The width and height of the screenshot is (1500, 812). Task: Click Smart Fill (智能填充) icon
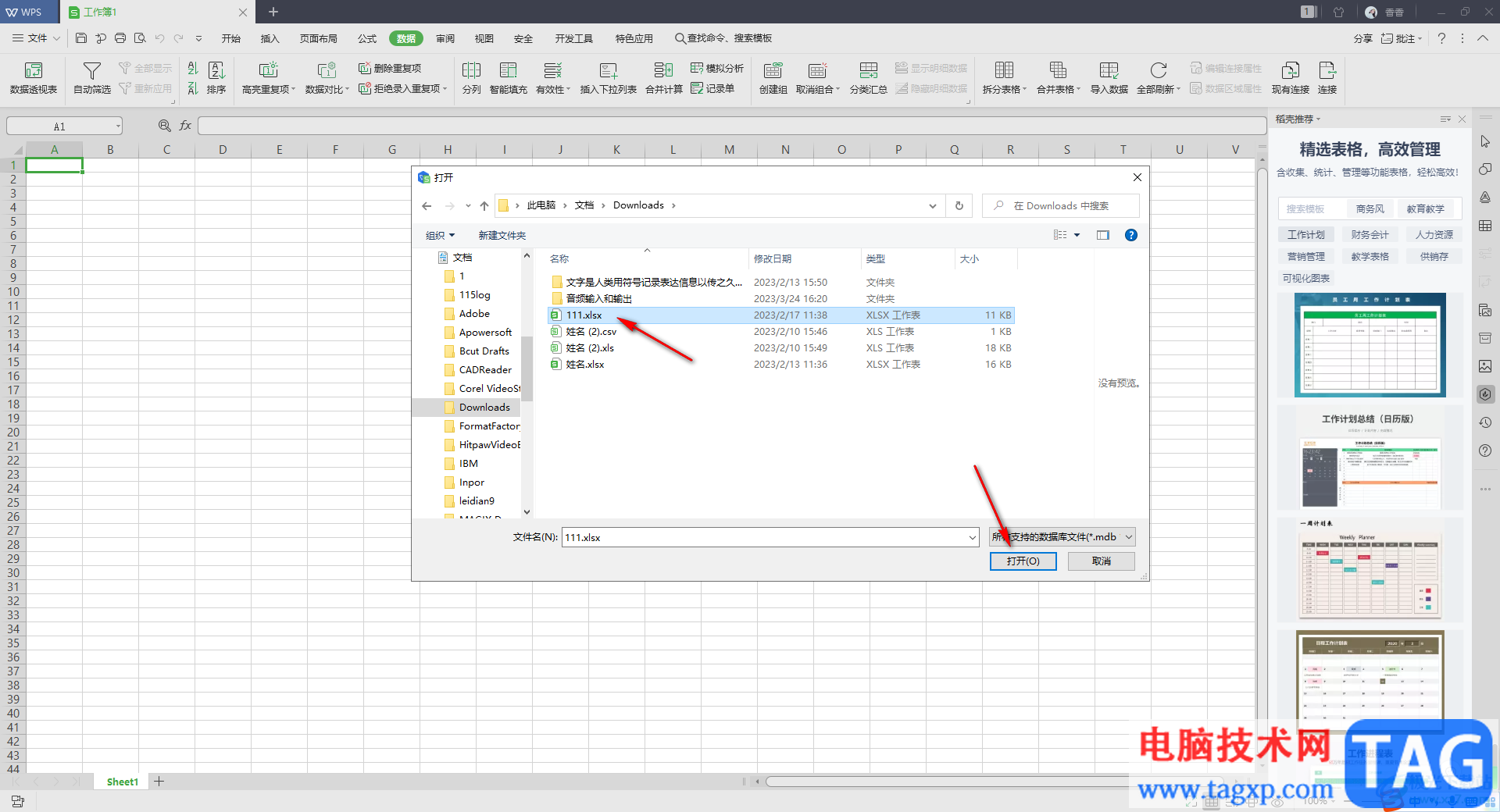tap(508, 70)
